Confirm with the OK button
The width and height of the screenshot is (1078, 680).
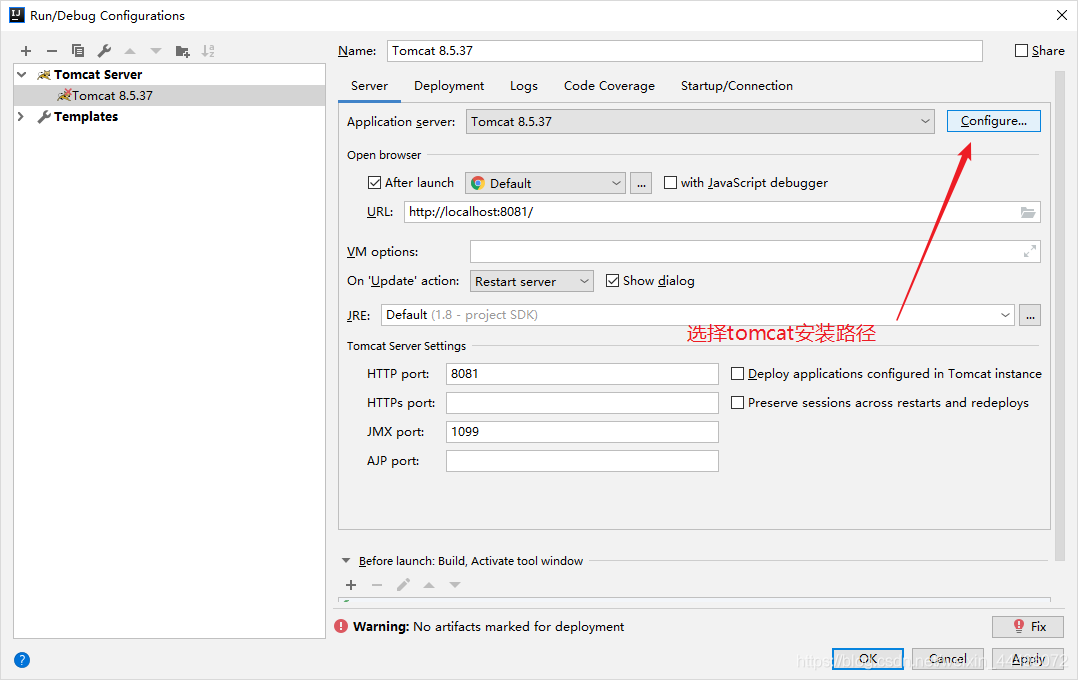[868, 659]
